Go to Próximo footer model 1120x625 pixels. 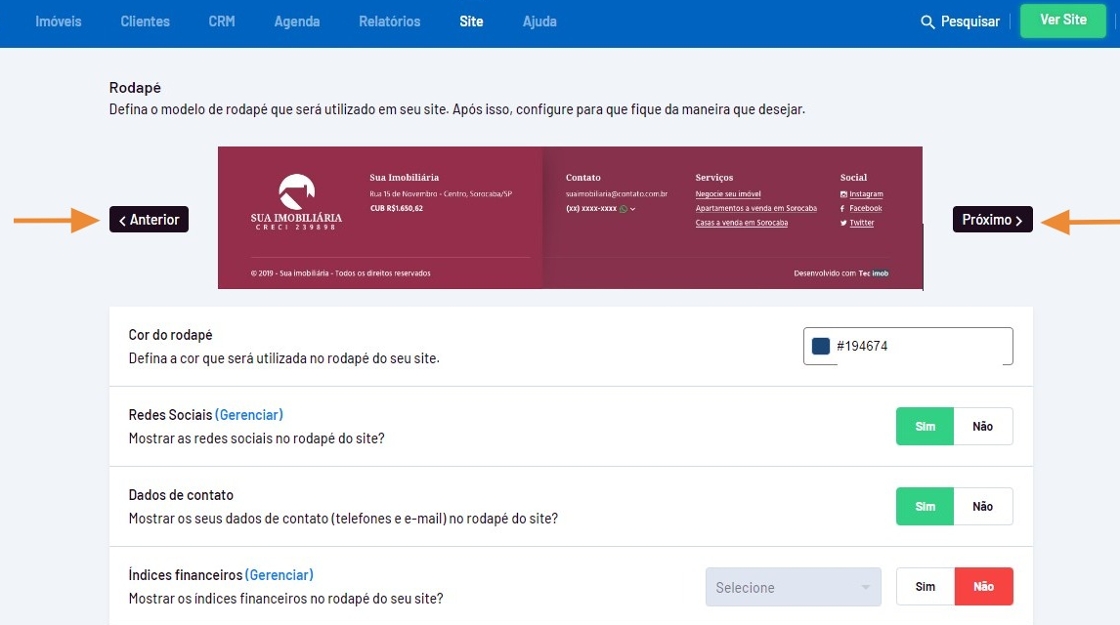(992, 220)
